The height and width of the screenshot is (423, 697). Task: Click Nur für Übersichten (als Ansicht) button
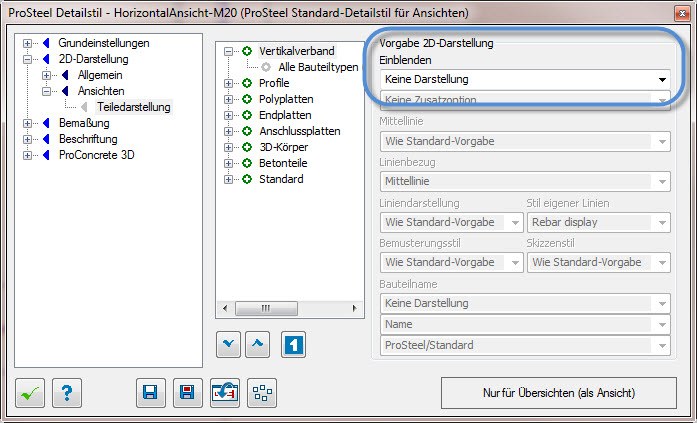tap(559, 393)
